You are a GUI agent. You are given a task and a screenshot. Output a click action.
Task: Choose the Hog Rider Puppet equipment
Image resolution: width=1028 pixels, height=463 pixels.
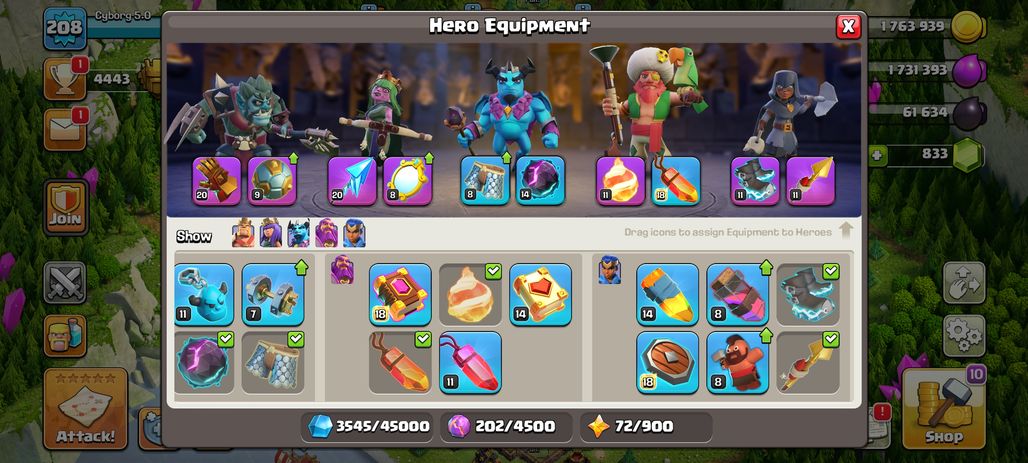[738, 363]
